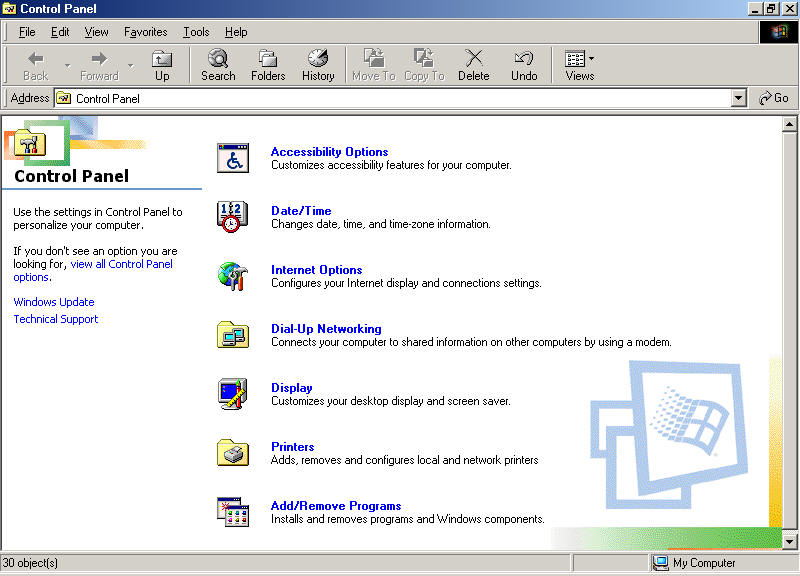800x576 pixels.
Task: Click the Go button beside address bar
Action: [773, 98]
